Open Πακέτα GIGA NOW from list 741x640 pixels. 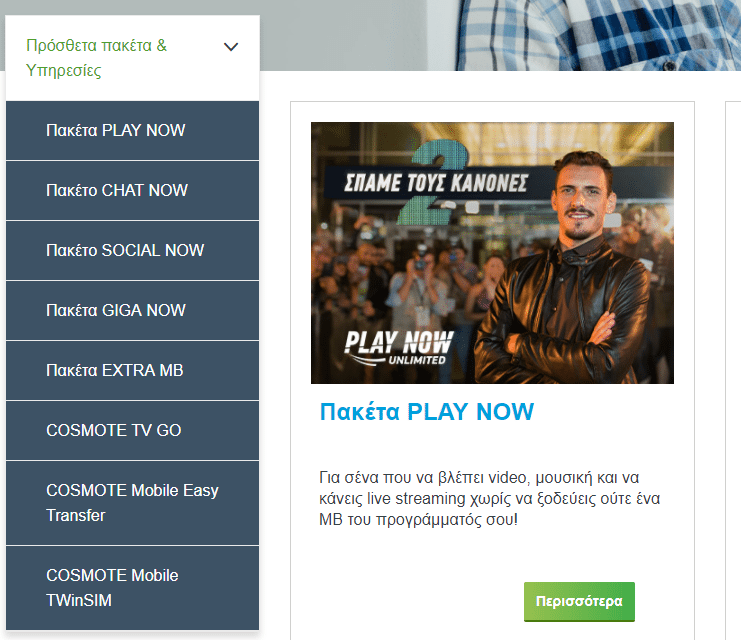132,311
